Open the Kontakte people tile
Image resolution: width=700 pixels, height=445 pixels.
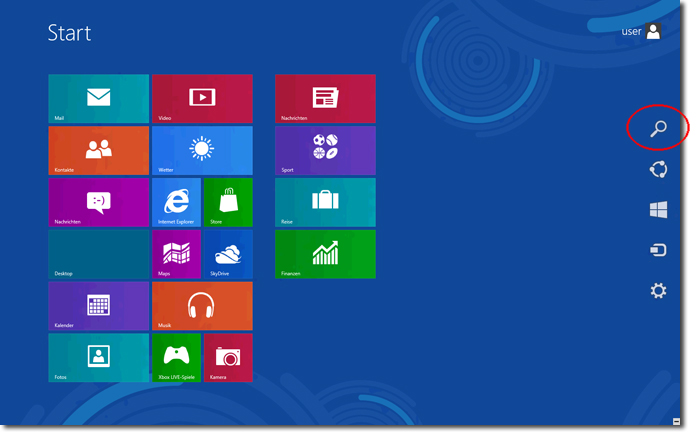coord(99,150)
